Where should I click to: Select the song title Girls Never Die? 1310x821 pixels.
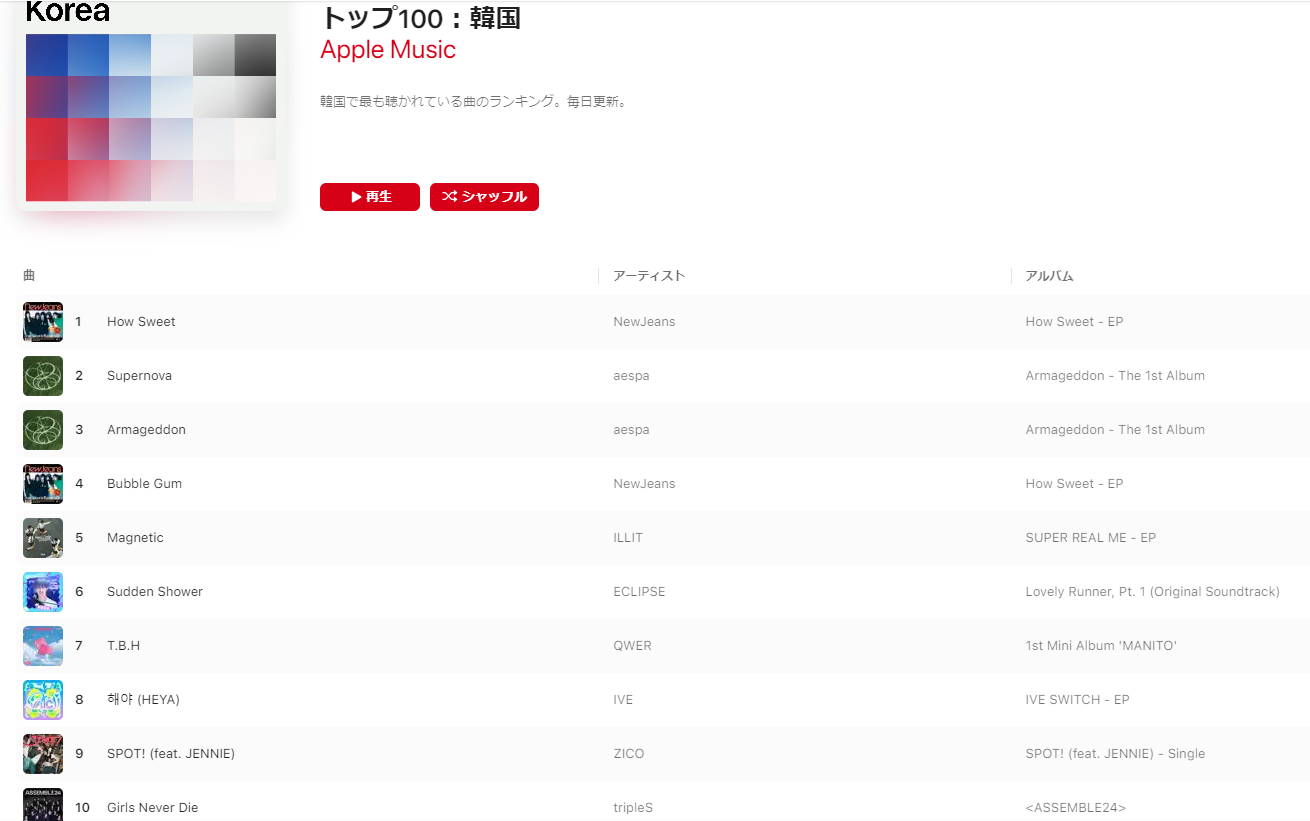pos(152,808)
